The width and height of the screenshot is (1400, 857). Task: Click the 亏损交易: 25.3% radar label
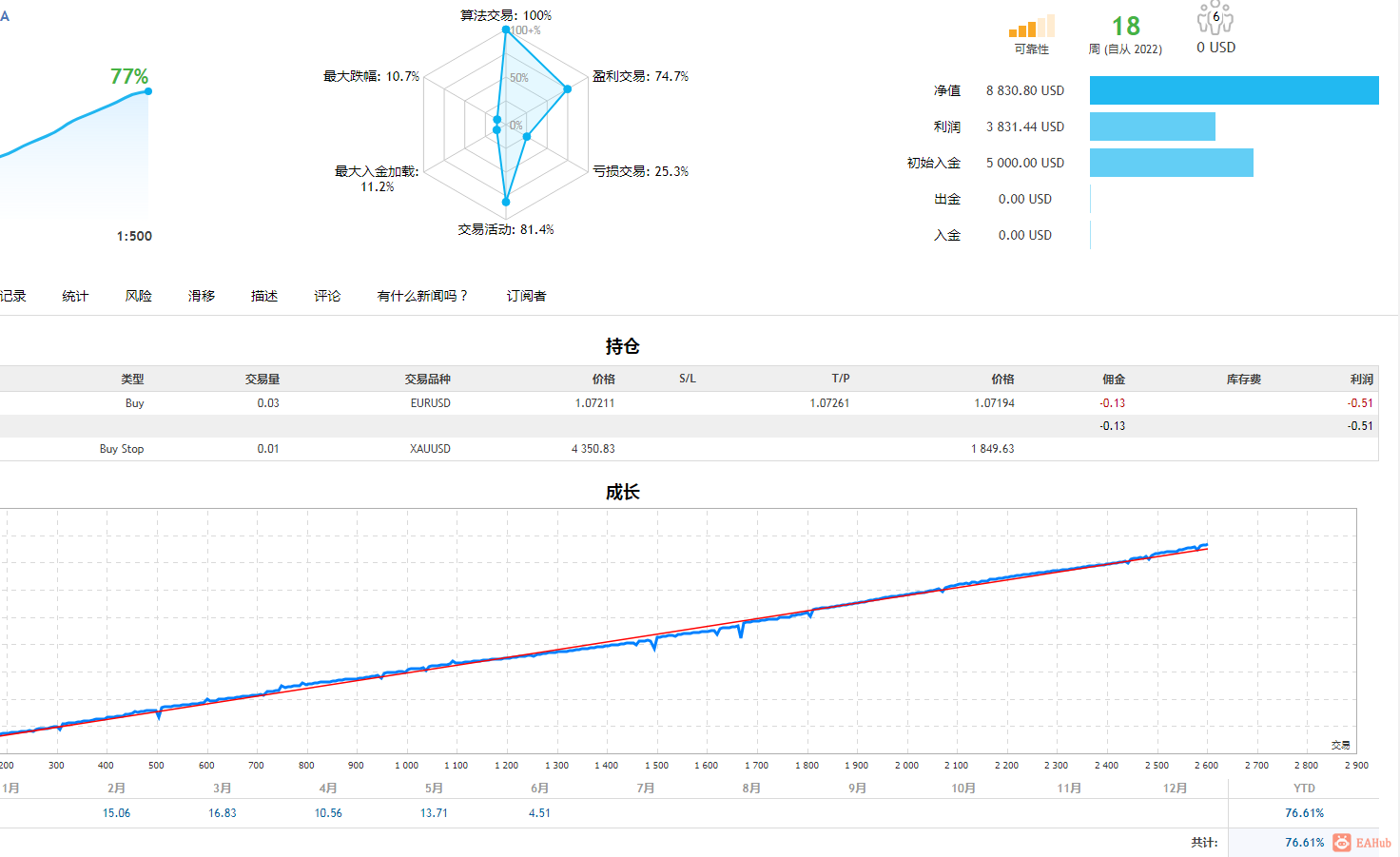(640, 171)
